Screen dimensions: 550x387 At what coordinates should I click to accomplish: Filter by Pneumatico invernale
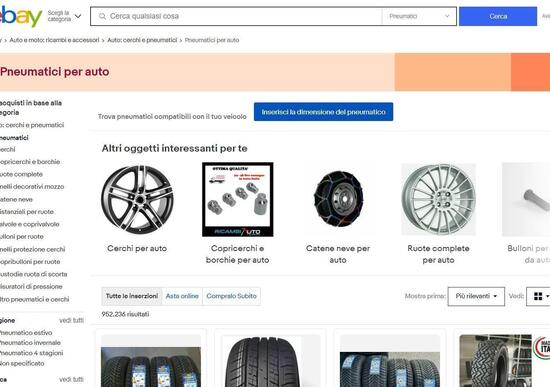click(x=30, y=343)
